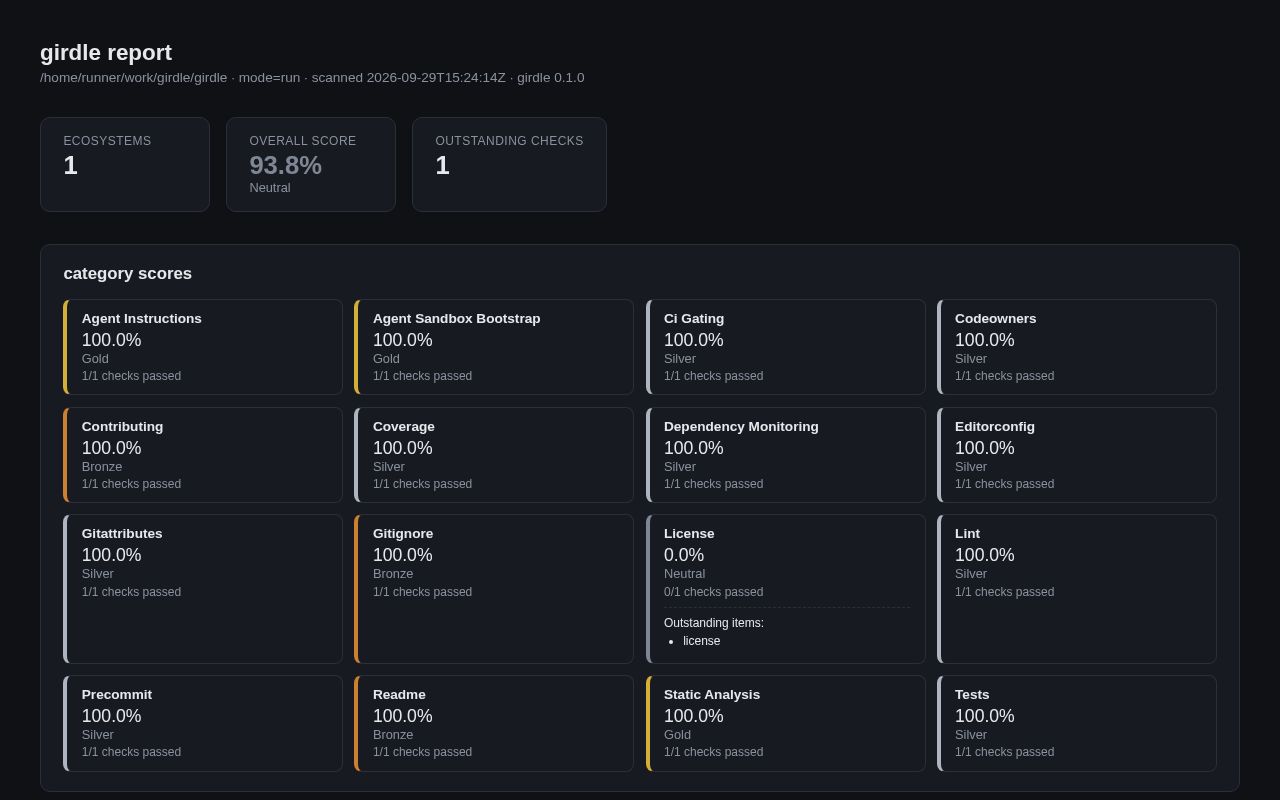Click the Overall Score 93.8% card
Viewport: 1280px width, 800px height.
point(311,165)
